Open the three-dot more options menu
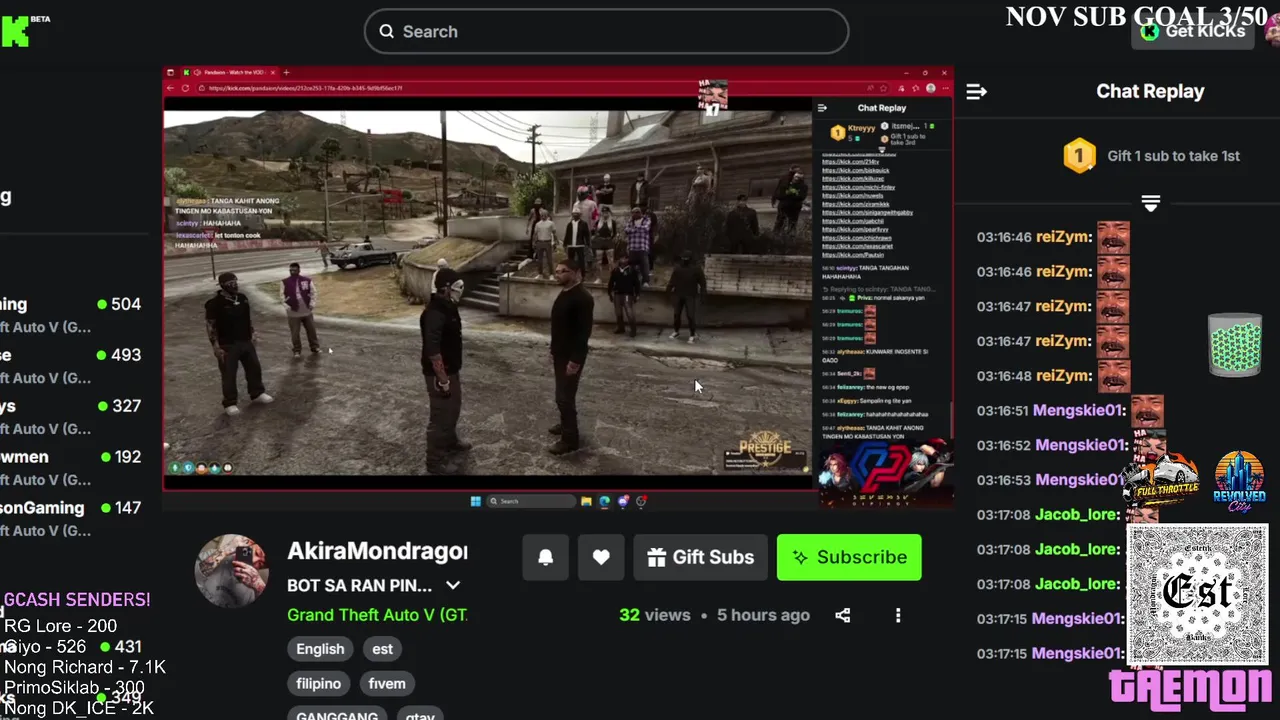Viewport: 1280px width, 720px height. [x=898, y=615]
